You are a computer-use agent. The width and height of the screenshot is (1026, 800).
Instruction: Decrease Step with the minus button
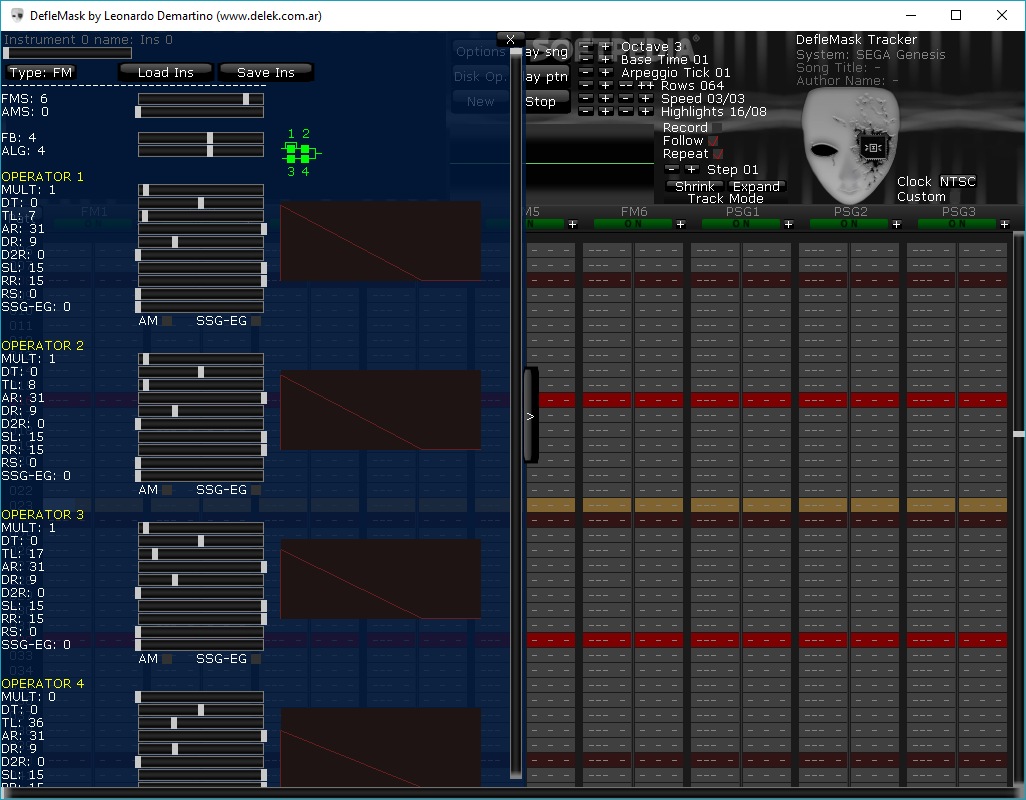tap(672, 169)
